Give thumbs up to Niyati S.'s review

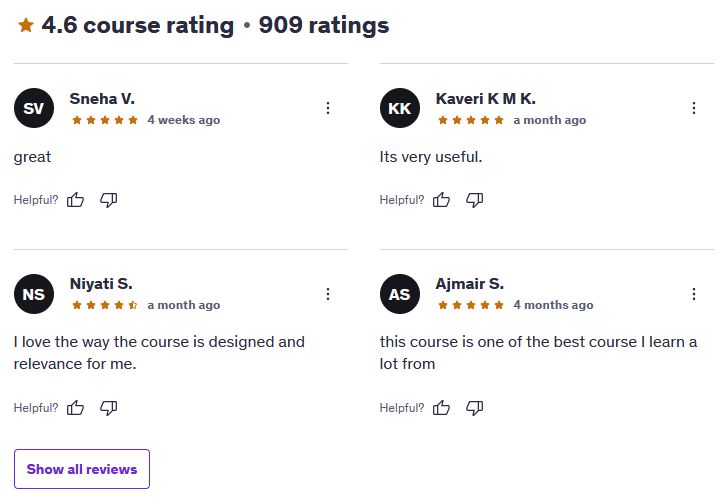76,408
